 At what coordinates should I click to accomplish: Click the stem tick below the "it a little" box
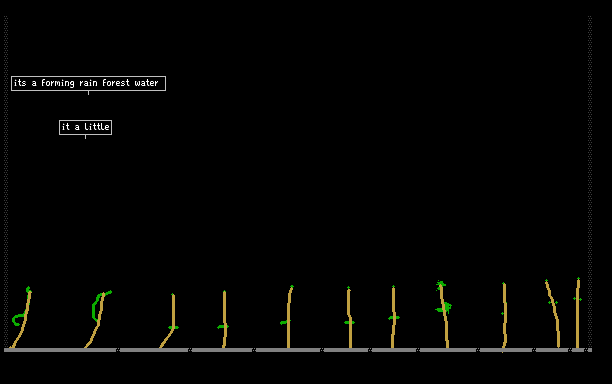pos(85,137)
